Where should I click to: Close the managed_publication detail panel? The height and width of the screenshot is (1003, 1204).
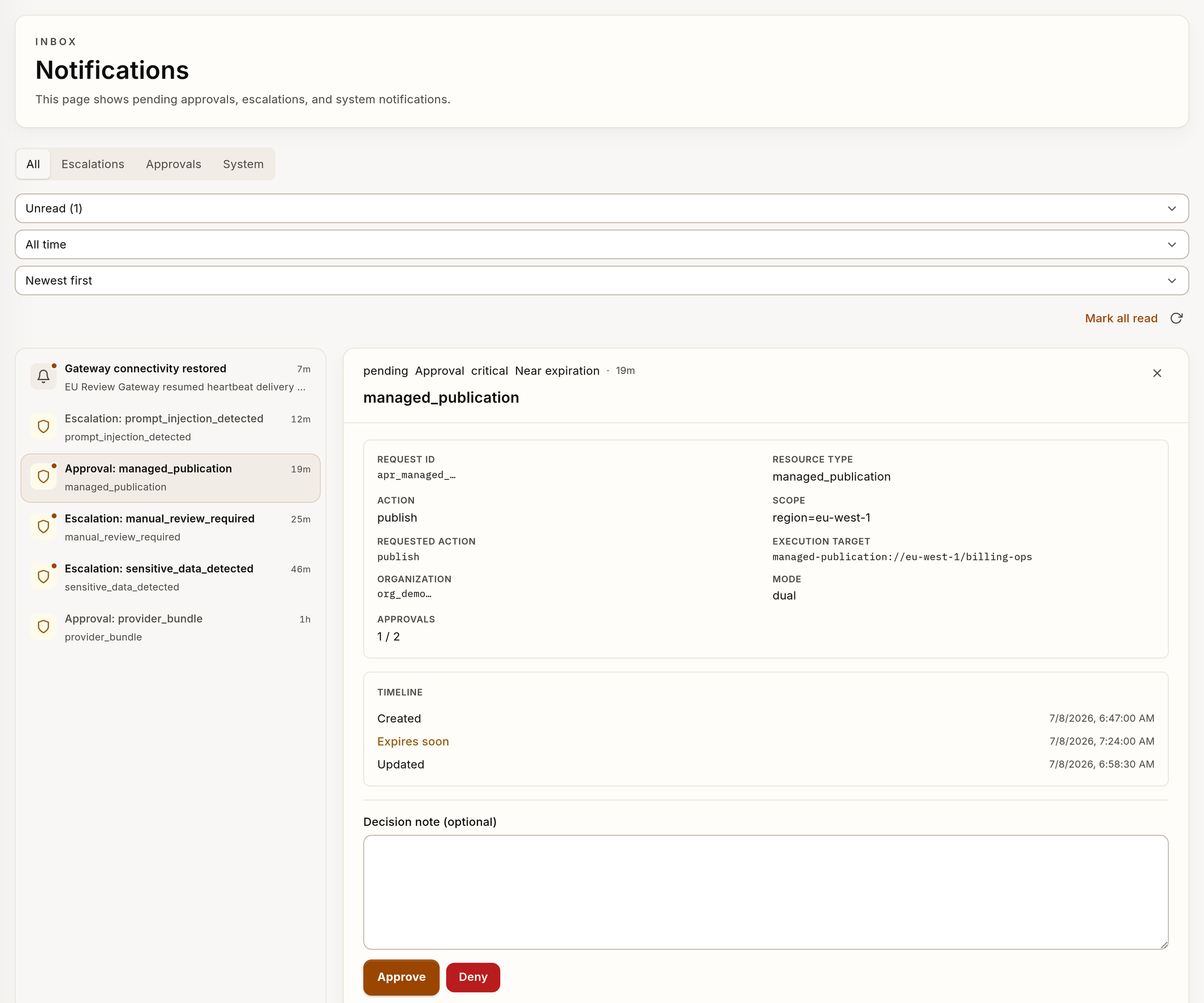tap(1157, 374)
